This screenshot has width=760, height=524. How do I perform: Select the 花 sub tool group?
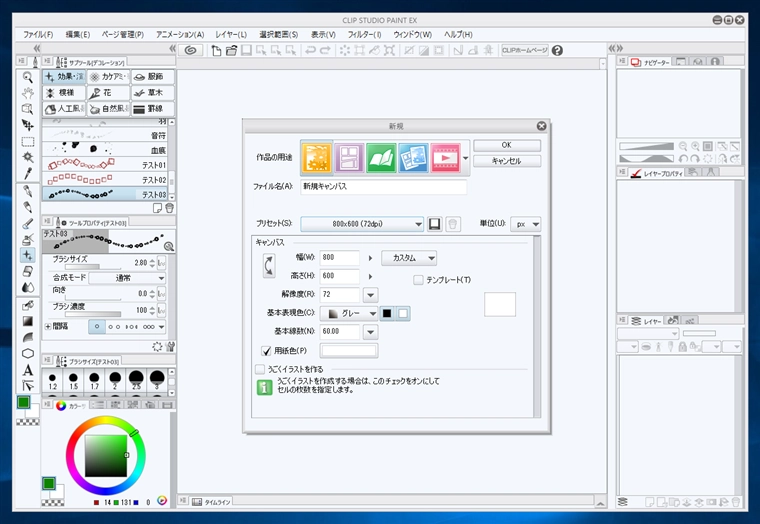coord(108,93)
